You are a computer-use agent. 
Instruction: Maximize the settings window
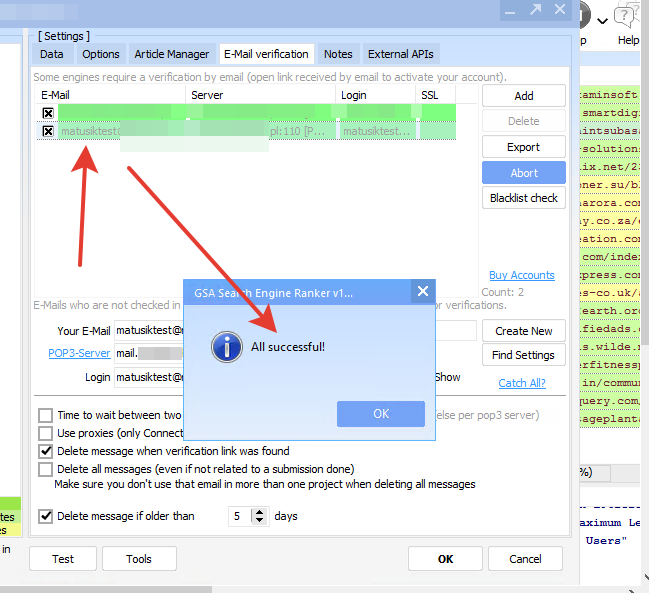coord(535,10)
